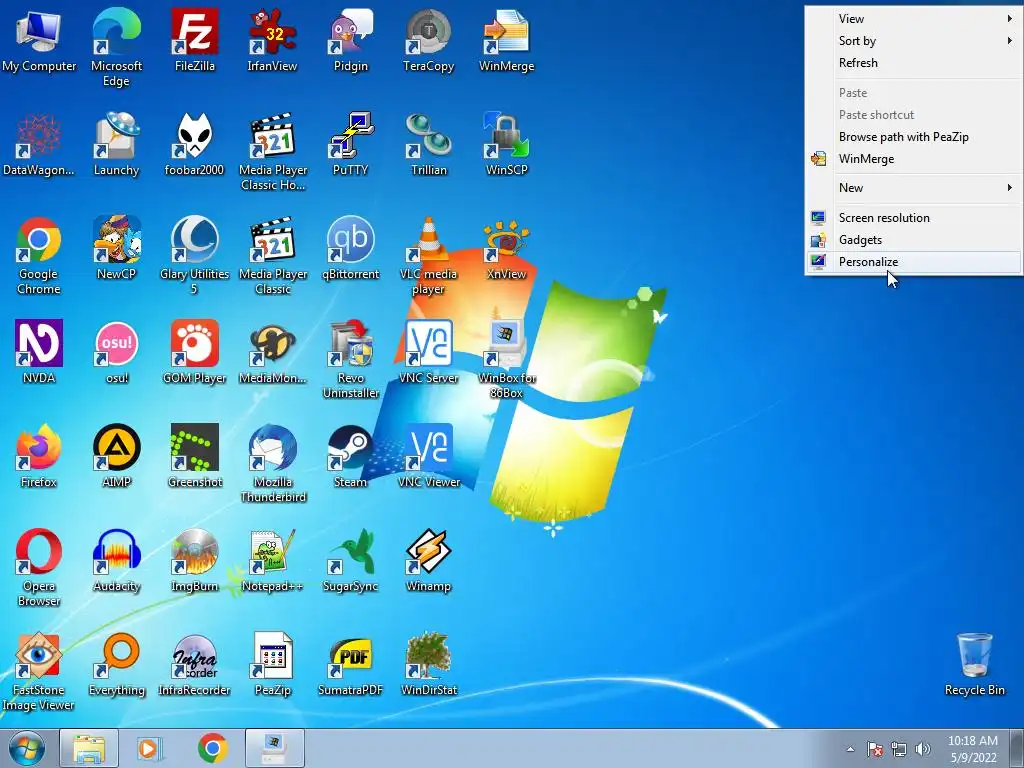Open FileZilla desktop shortcut
The image size is (1024, 768).
[195, 40]
